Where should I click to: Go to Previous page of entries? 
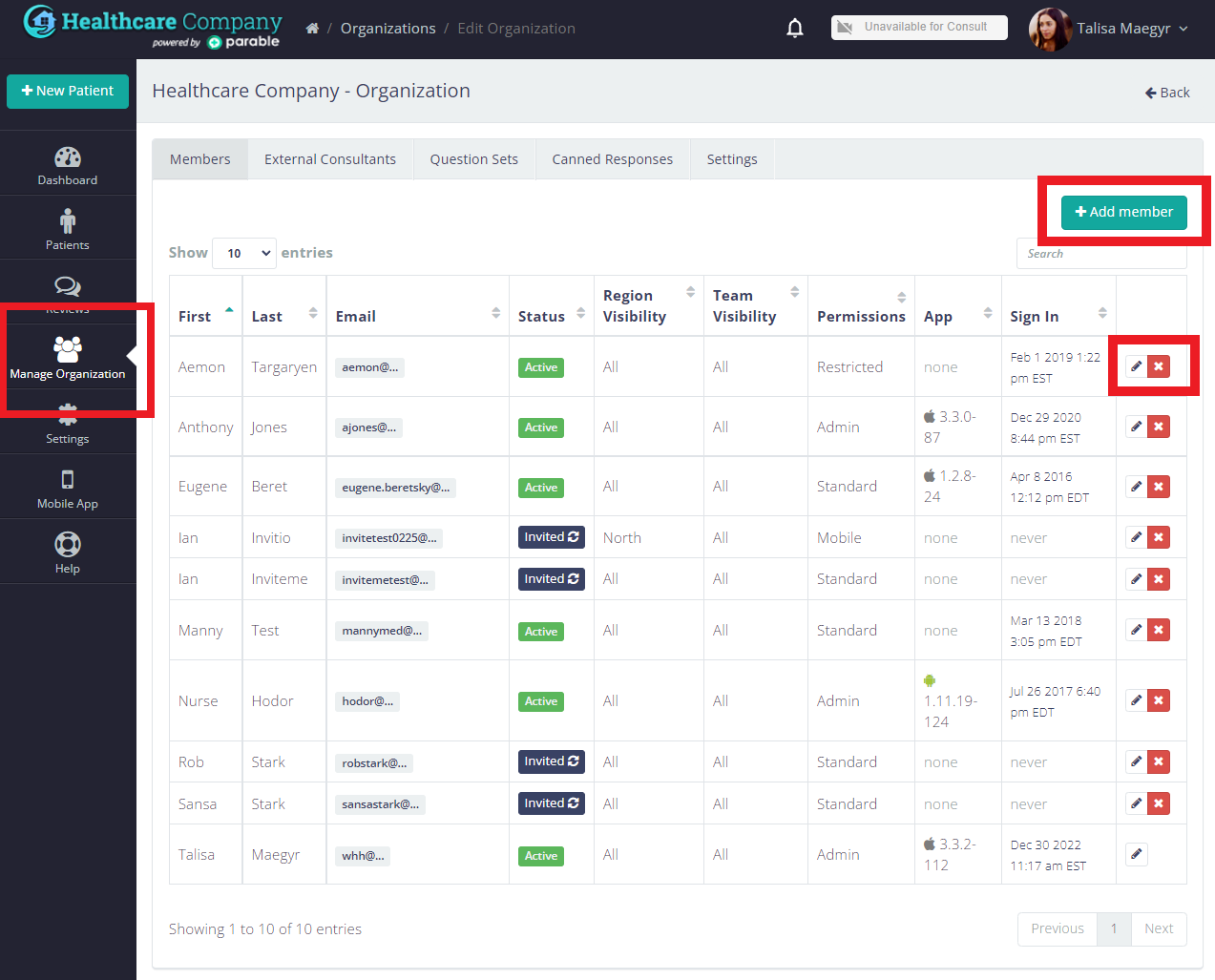point(1058,928)
